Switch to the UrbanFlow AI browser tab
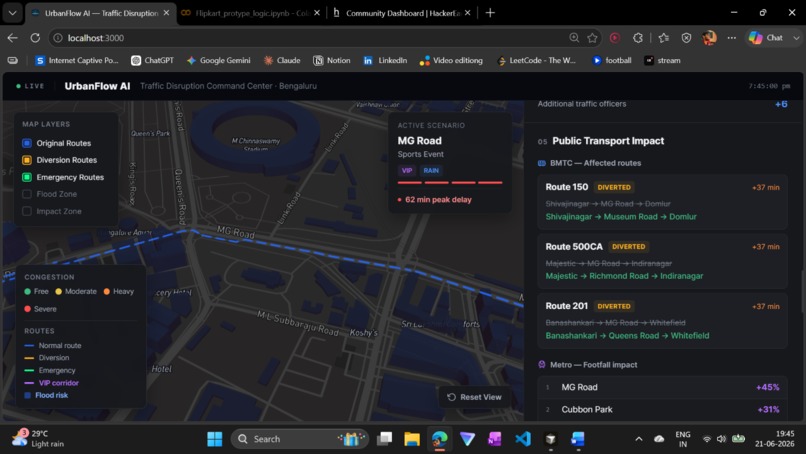Screen dimensions: 806x454 (x=100, y=13)
